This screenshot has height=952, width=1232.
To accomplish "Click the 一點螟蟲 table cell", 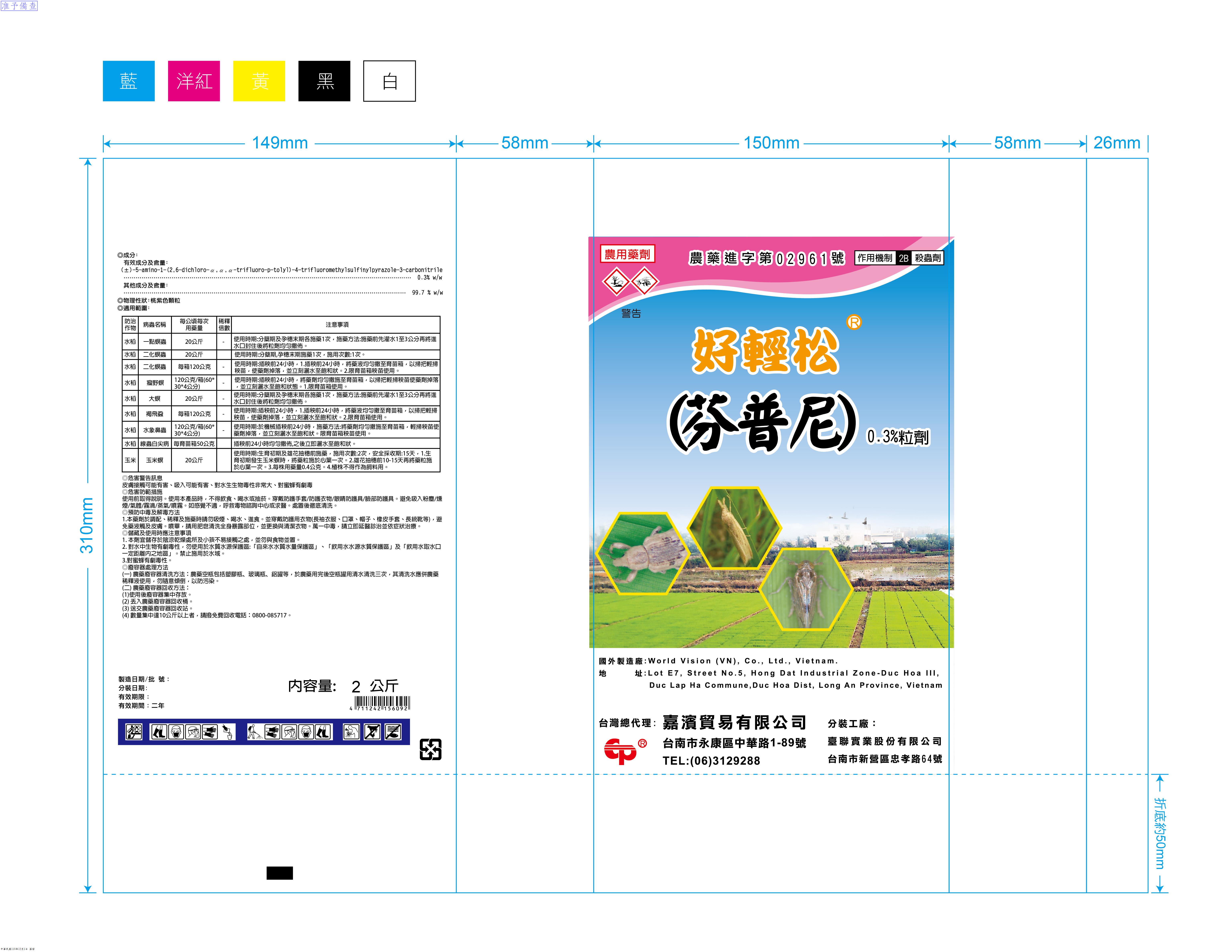I will coord(155,342).
